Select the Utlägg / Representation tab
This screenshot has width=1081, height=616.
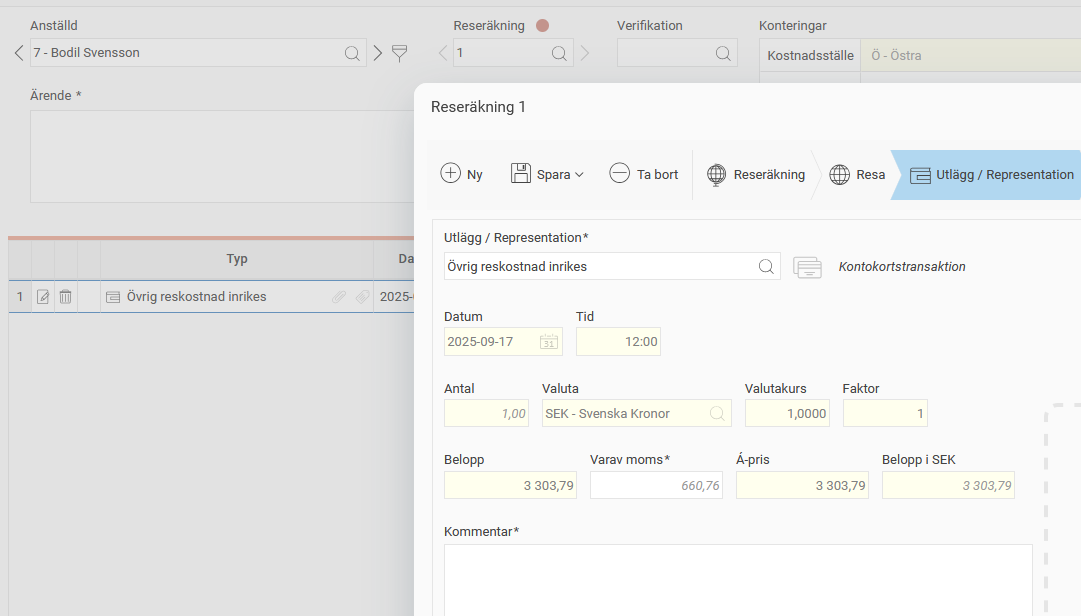992,175
